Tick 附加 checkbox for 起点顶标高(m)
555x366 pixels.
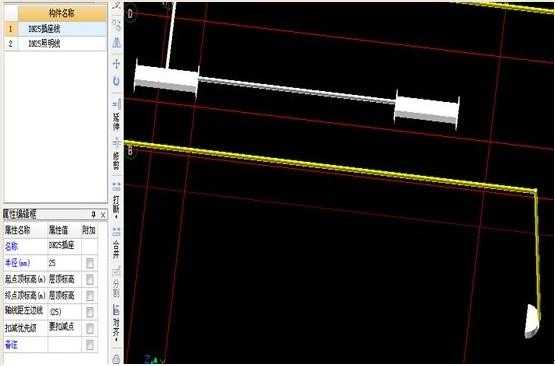point(90,279)
